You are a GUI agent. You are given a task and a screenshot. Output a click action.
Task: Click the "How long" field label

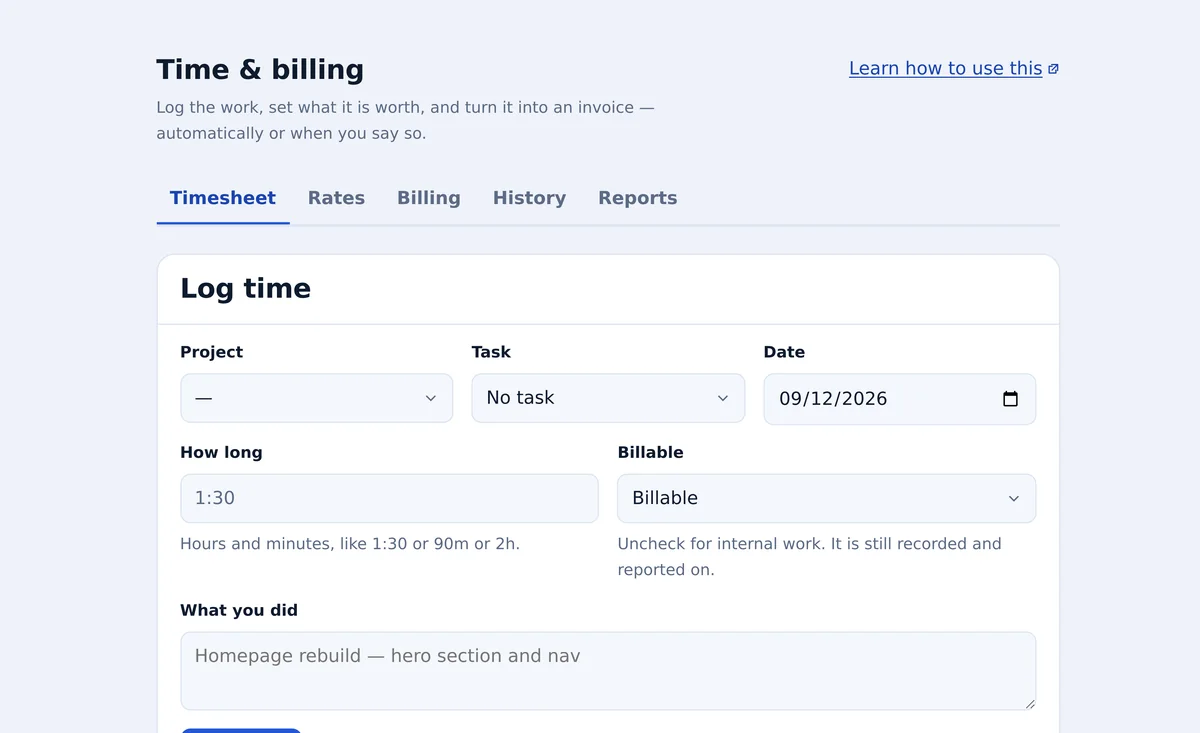(x=221, y=452)
